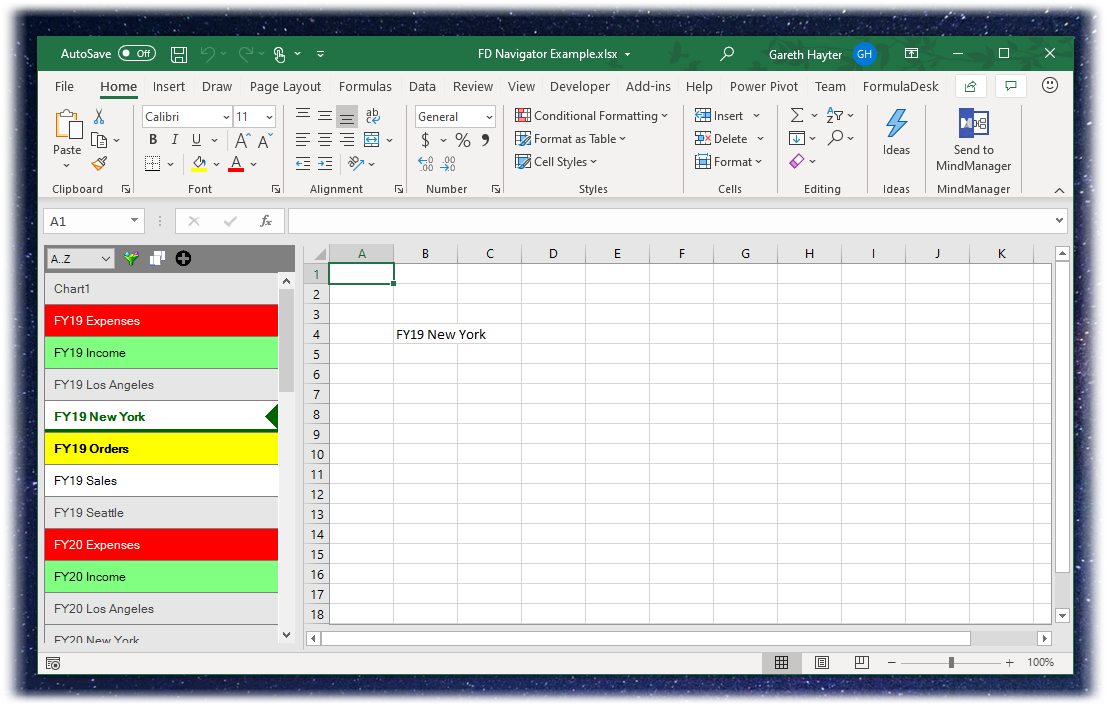Select FY19 Expenses in navigator list

point(162,321)
